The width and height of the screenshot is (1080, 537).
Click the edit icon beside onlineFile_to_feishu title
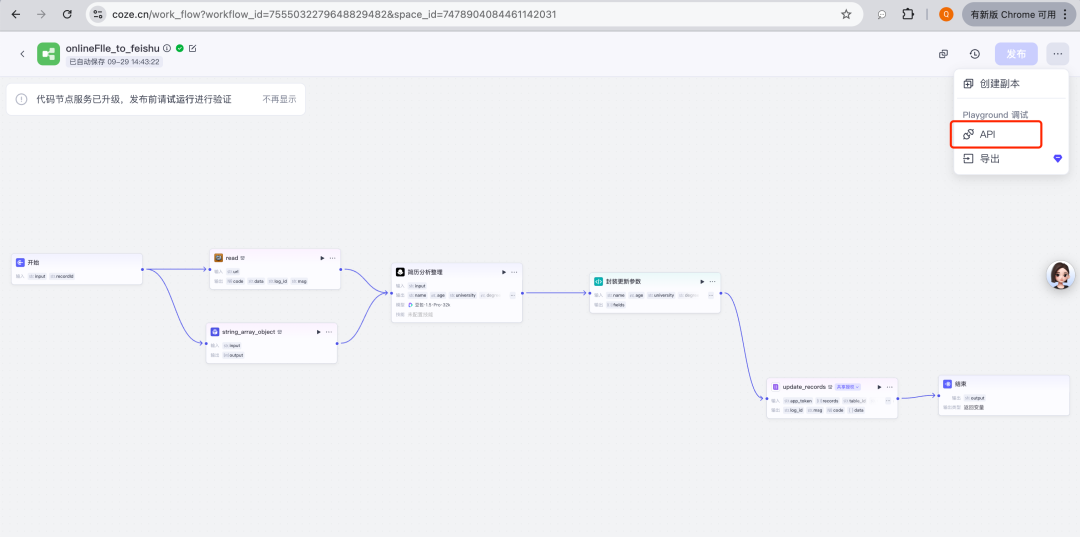[x=193, y=48]
